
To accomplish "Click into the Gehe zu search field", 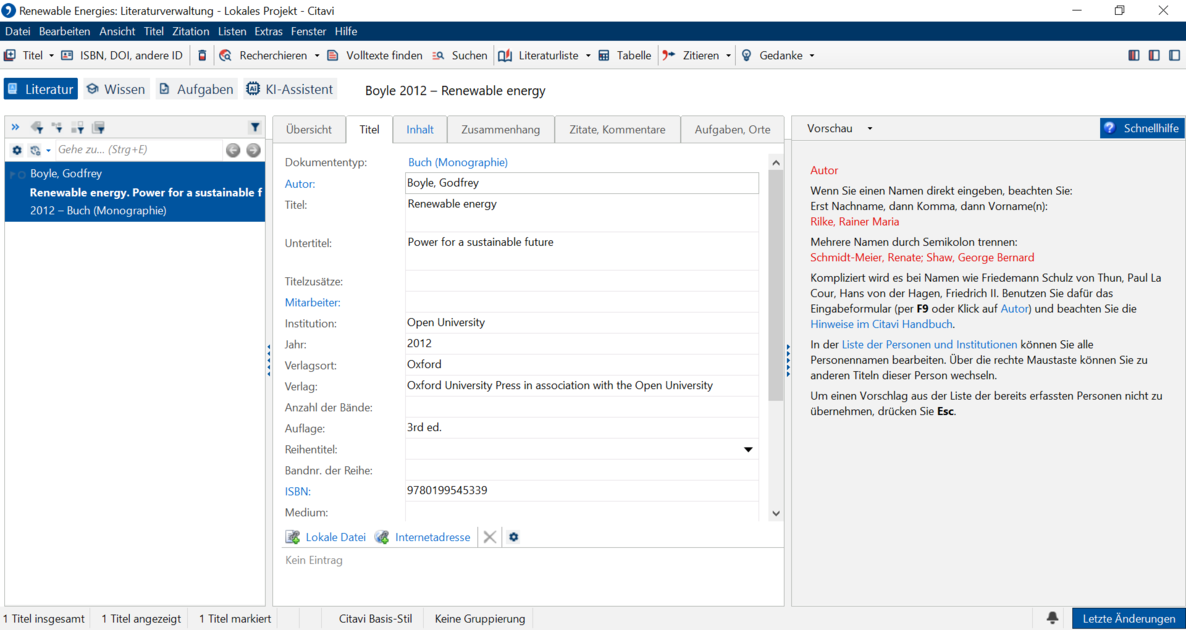I will (x=140, y=150).
